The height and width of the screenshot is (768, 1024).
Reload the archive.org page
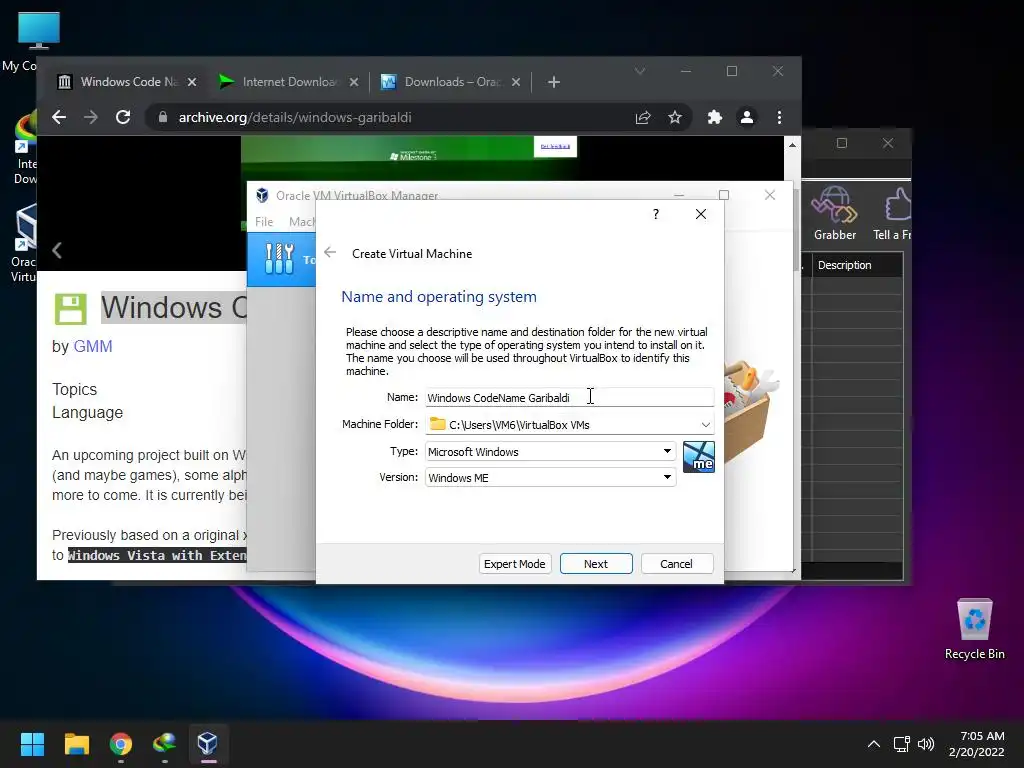click(123, 118)
